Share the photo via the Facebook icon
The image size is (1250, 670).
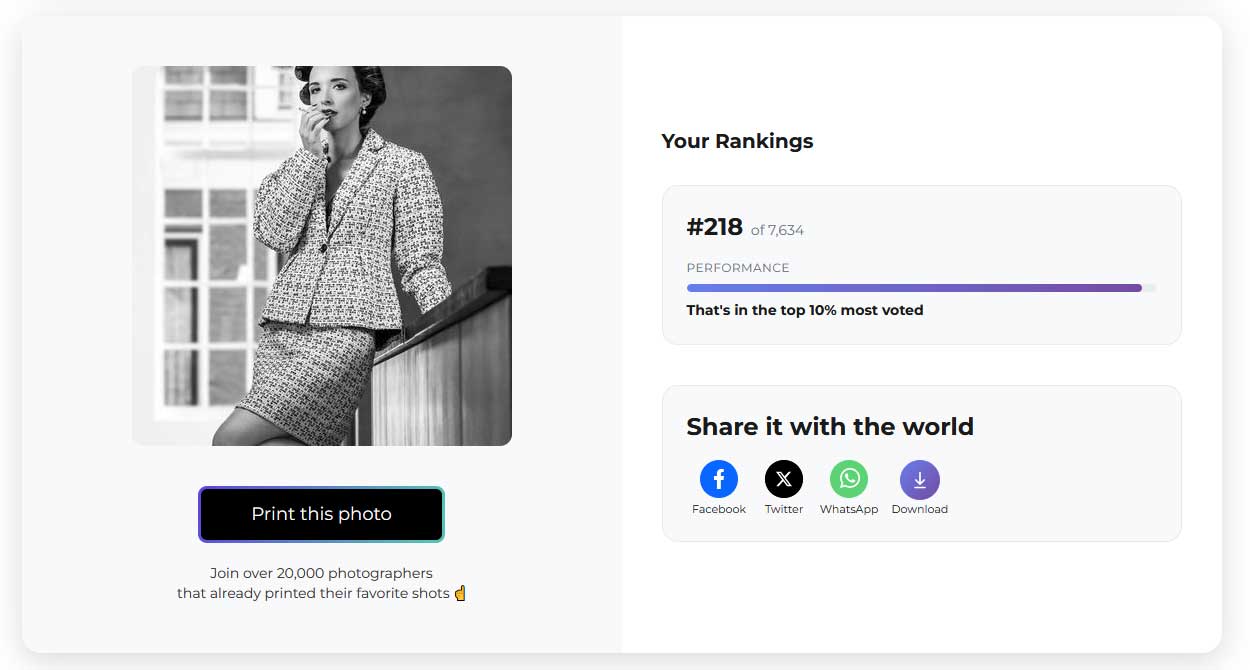tap(719, 479)
